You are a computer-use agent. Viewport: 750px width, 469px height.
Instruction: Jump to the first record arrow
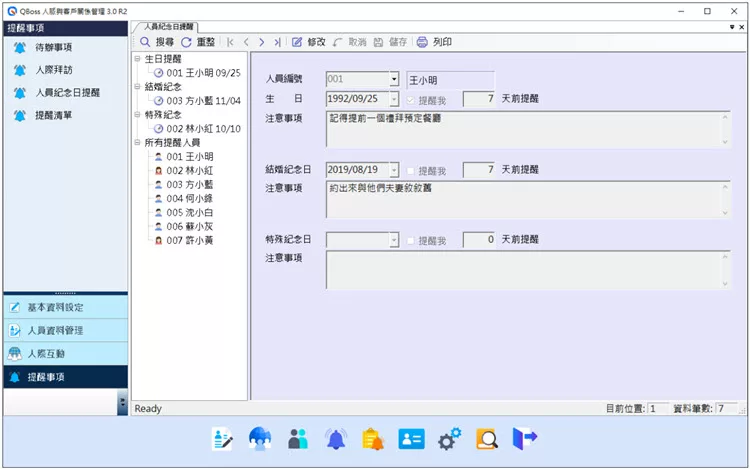coord(231,43)
